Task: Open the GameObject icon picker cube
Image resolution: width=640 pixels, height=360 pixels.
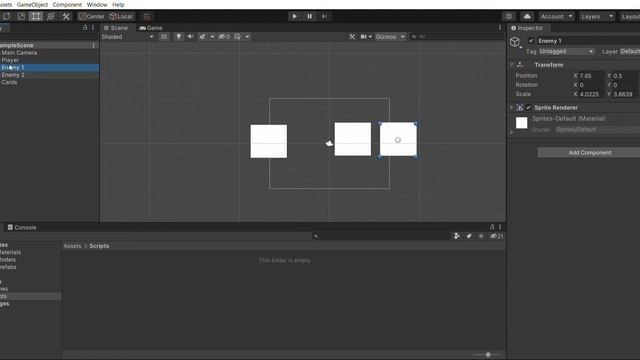Action: click(515, 42)
